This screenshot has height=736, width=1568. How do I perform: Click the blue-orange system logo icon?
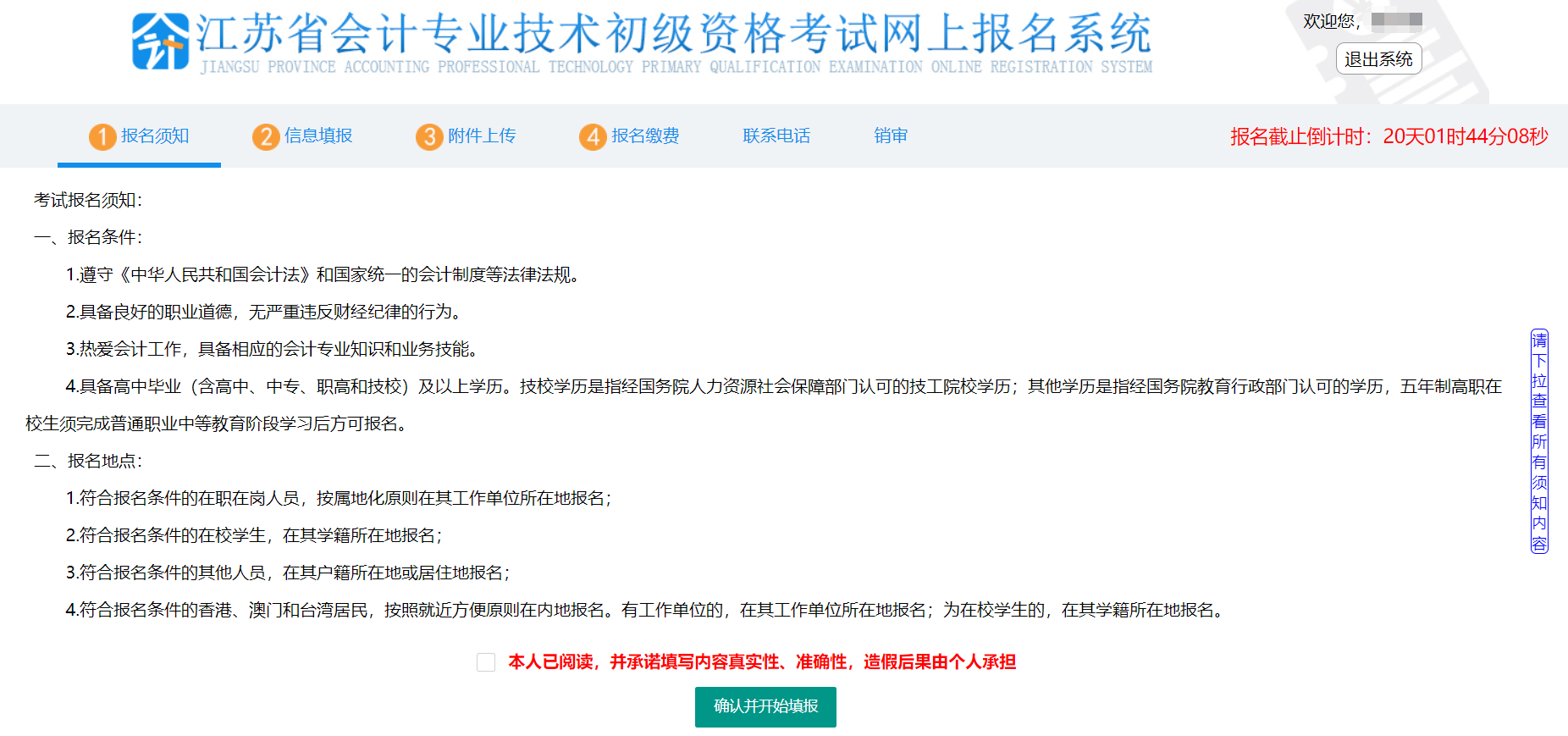point(160,42)
